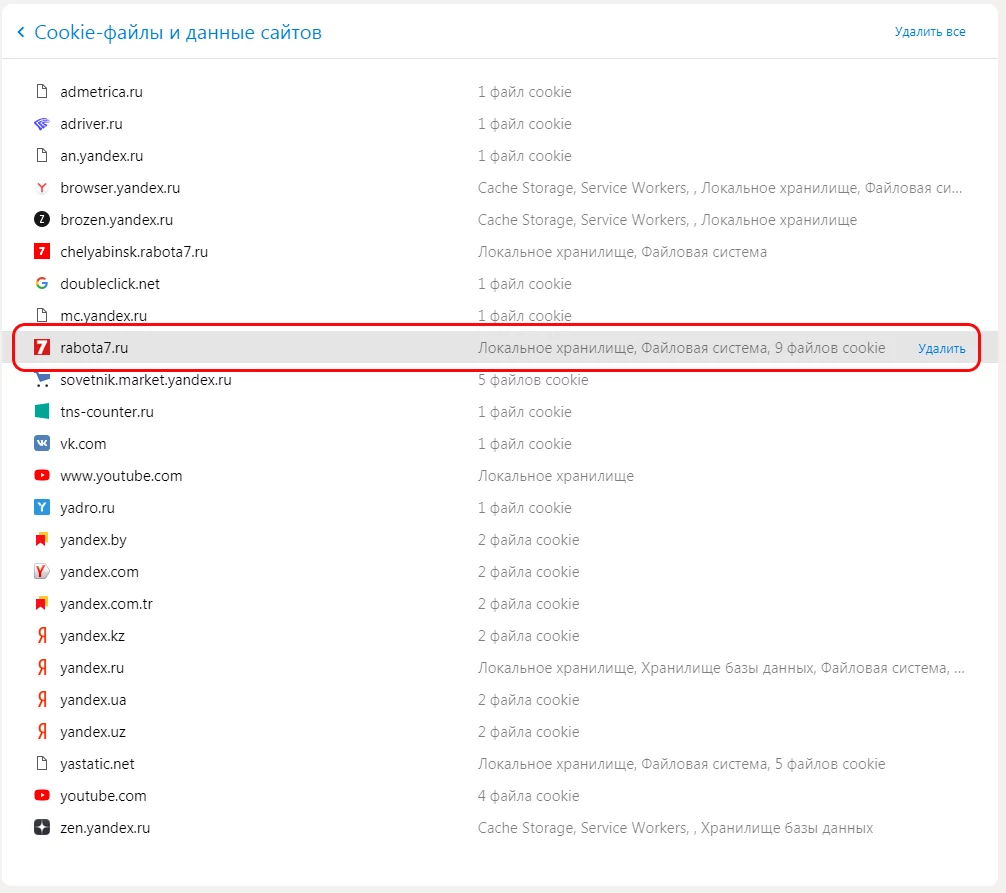
Task: Click the sovetnik.market.yandex.ru cart icon
Action: click(x=41, y=380)
